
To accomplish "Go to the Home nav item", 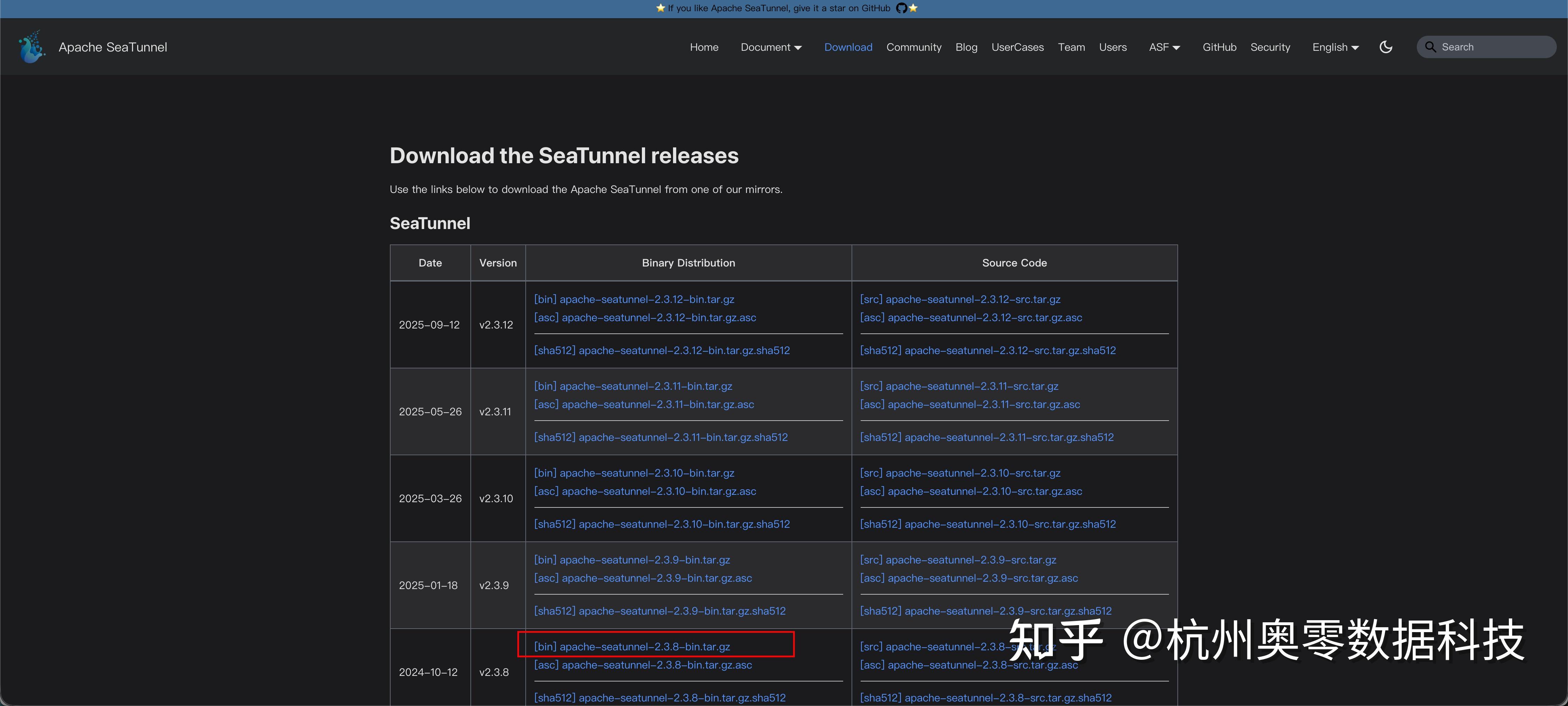I will (x=703, y=47).
